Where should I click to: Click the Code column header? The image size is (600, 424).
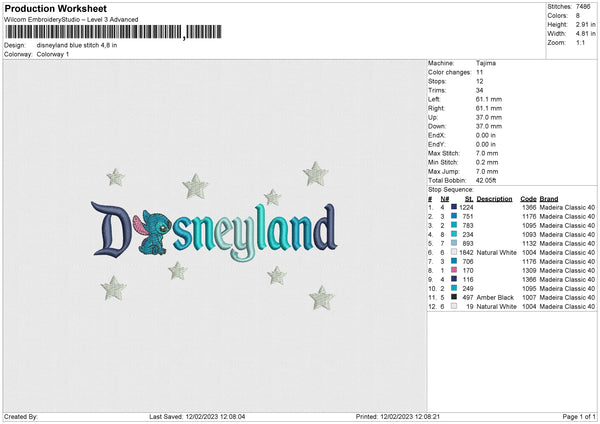point(528,199)
